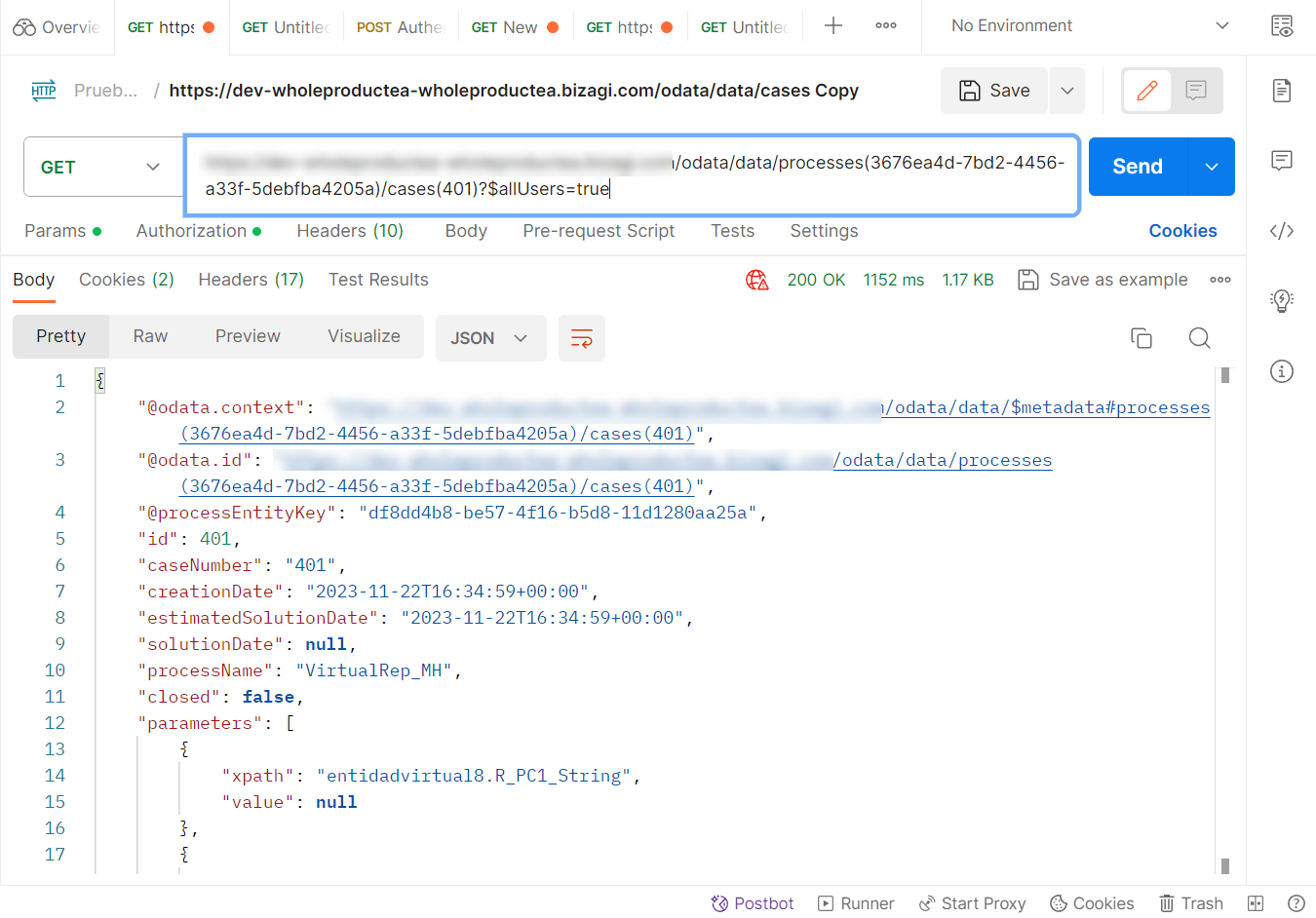The width and height of the screenshot is (1316, 918).
Task: Open Postbot from the status bar
Action: point(752,903)
